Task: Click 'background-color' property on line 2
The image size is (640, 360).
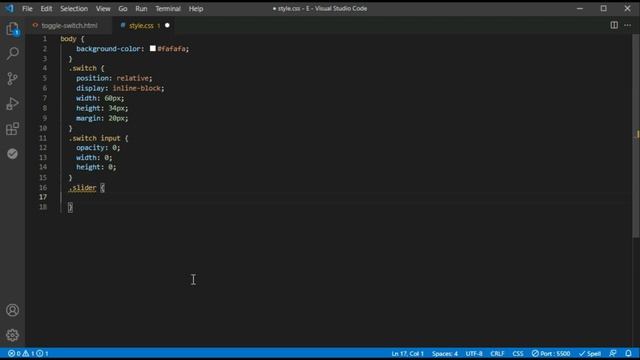Action: (x=109, y=49)
